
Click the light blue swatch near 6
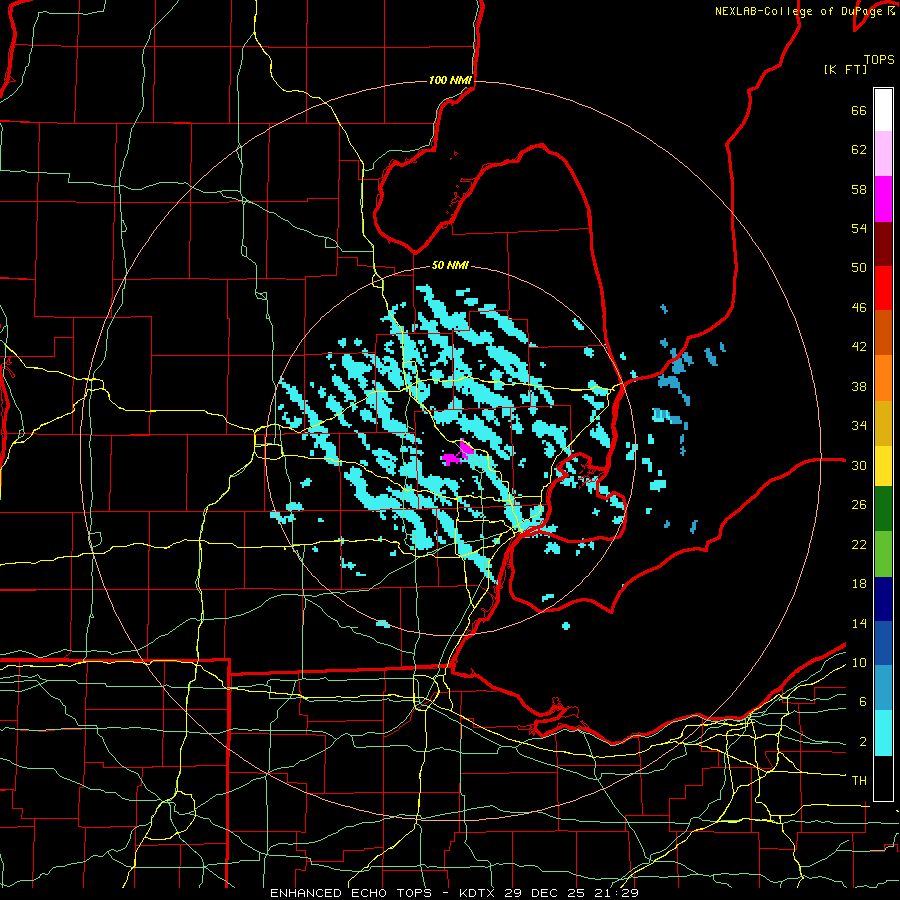(x=883, y=688)
